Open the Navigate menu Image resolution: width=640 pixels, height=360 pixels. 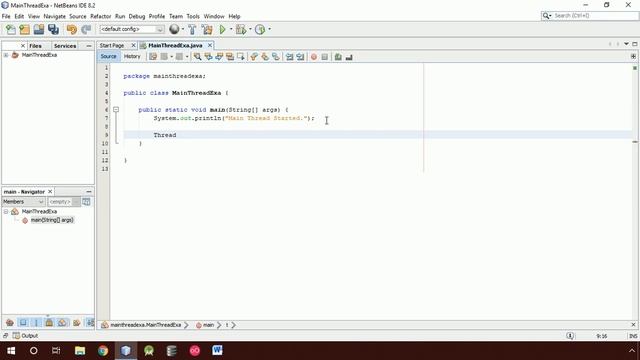tap(54, 16)
